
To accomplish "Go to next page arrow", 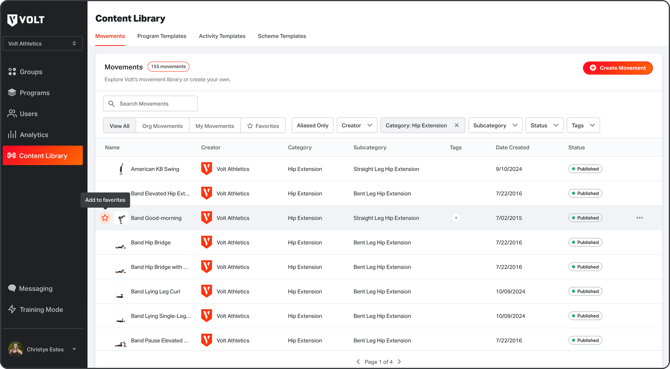I will point(399,362).
